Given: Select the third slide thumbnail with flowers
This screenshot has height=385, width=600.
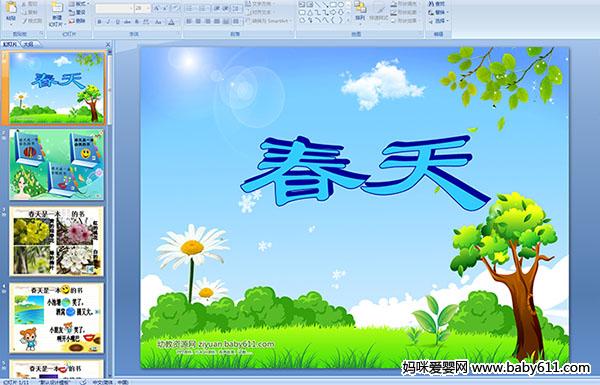Looking at the screenshot, I should (57, 241).
